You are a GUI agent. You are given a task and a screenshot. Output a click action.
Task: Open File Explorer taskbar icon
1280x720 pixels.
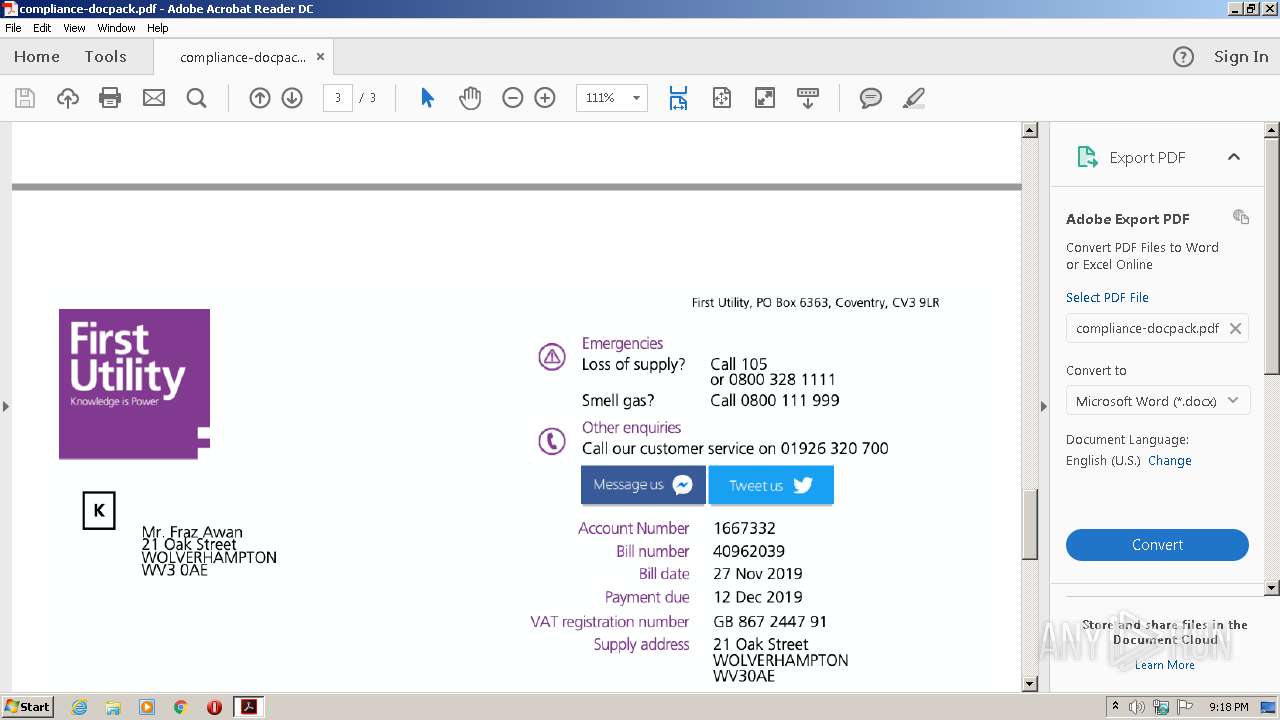(x=113, y=707)
